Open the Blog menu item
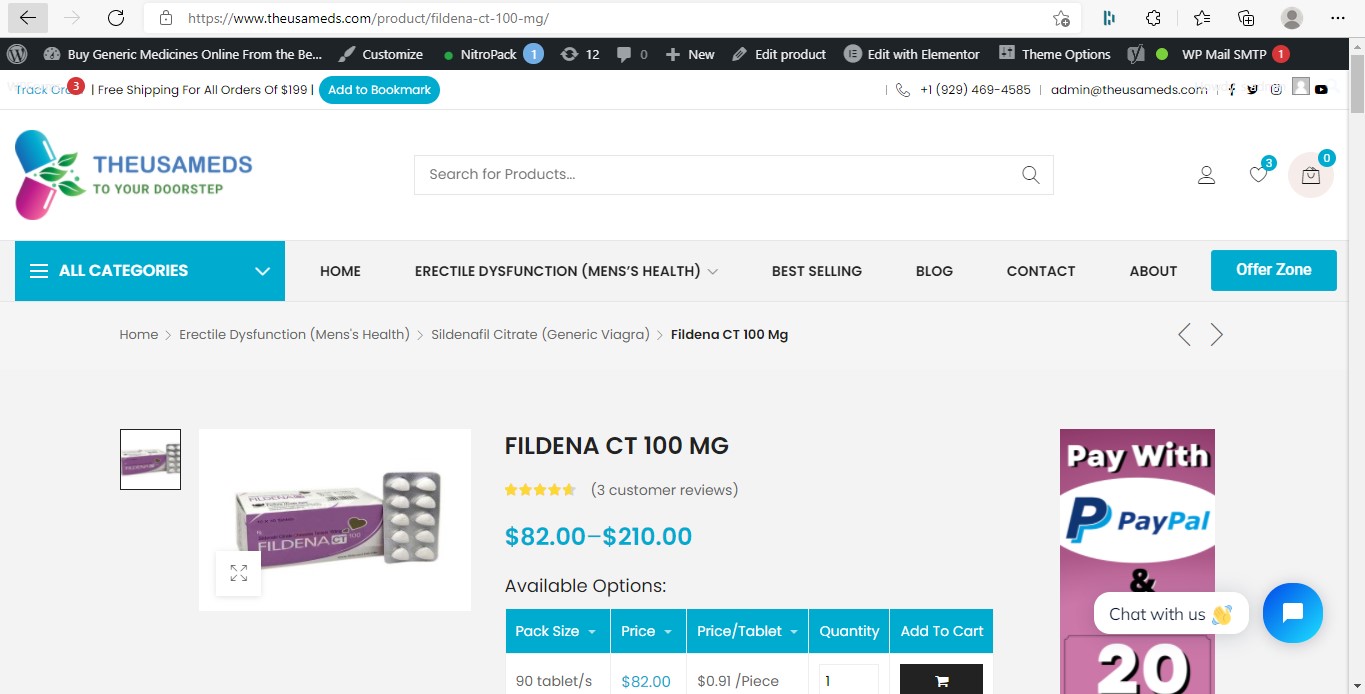The height and width of the screenshot is (694, 1365). click(x=934, y=271)
